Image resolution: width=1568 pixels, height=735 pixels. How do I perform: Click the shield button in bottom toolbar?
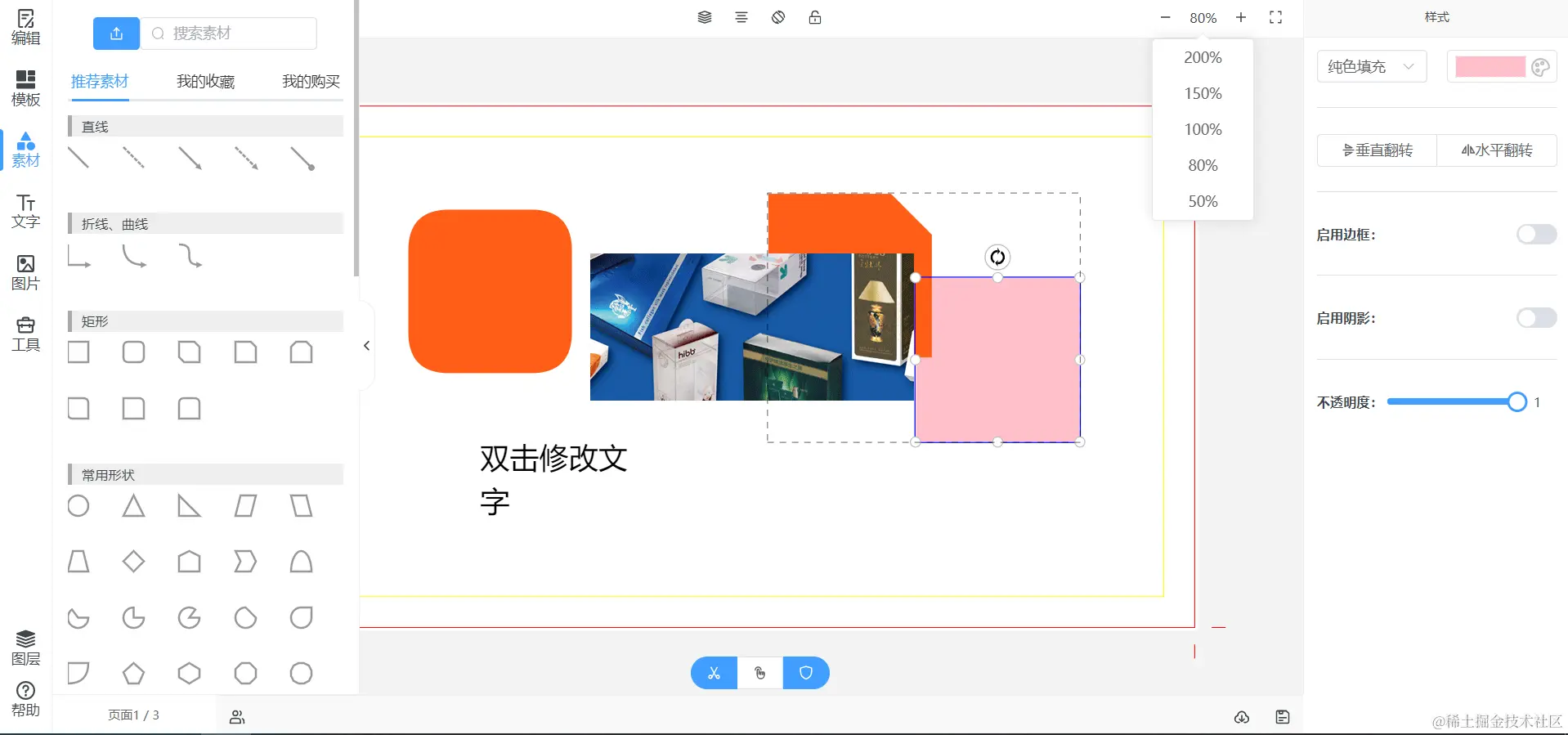pyautogui.click(x=806, y=673)
